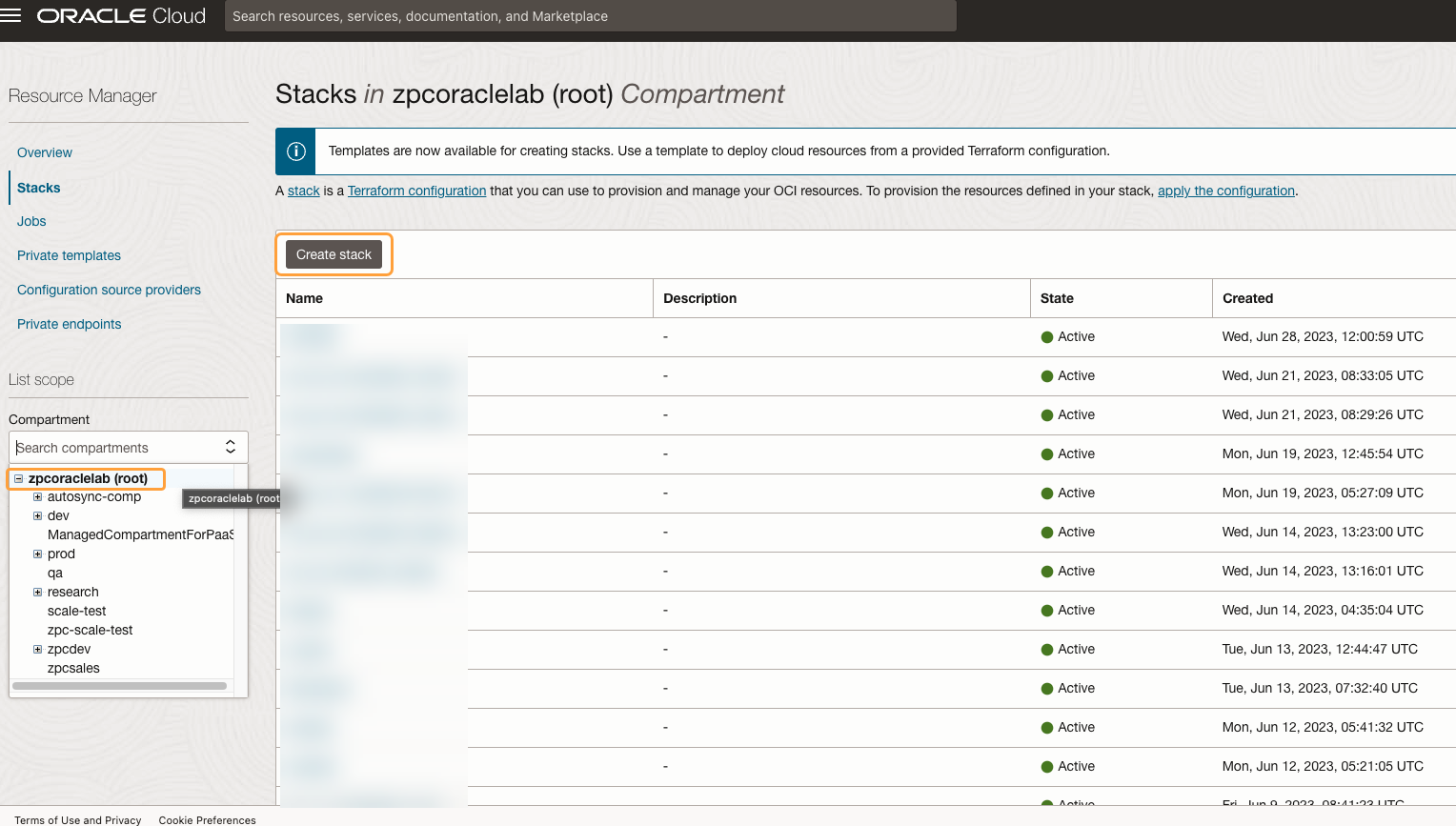Screen dimensions: 1456x826
Task: Expand the autosync-comp compartment node
Action: [36, 496]
